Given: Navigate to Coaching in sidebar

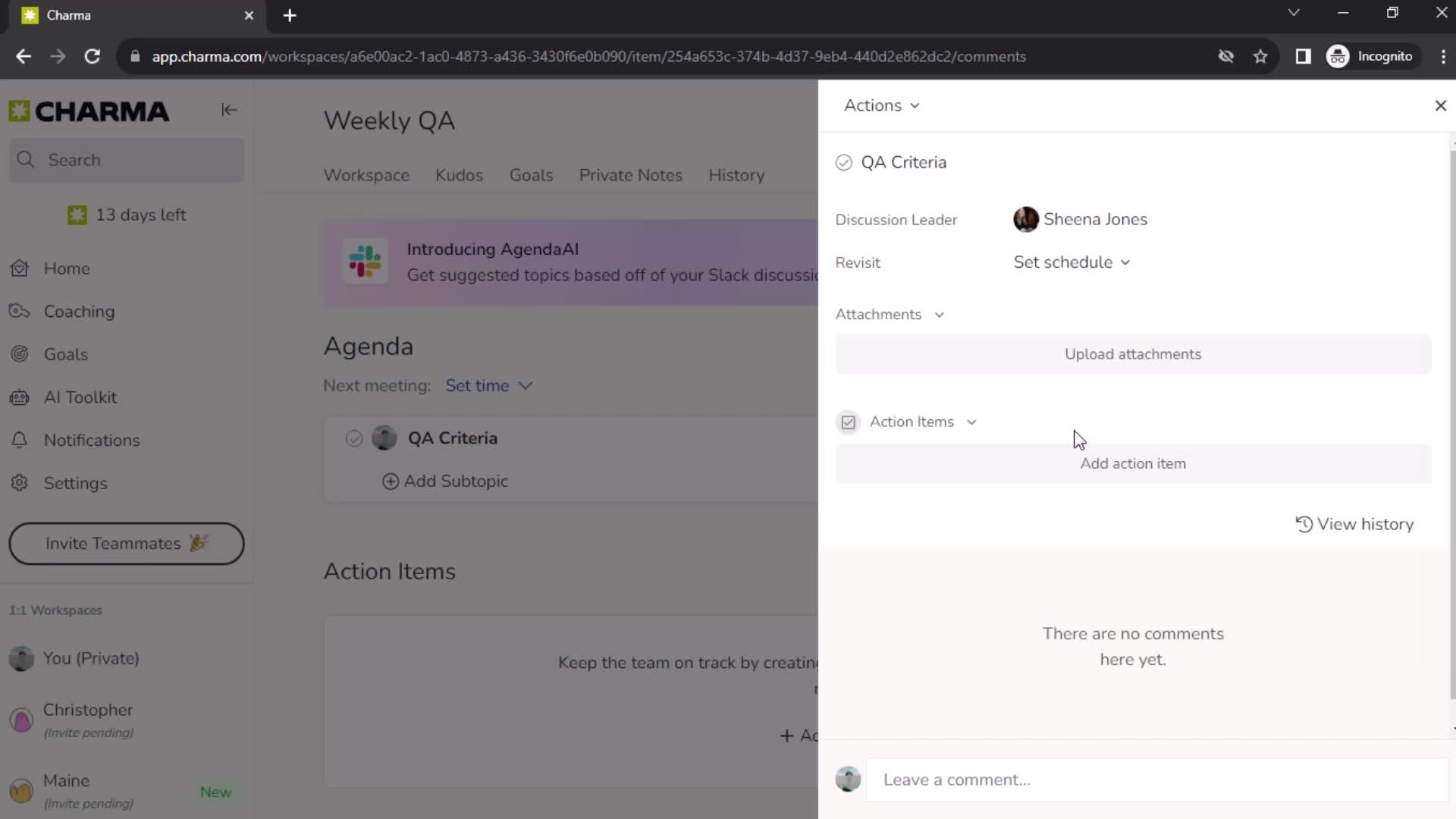Looking at the screenshot, I should point(78,311).
